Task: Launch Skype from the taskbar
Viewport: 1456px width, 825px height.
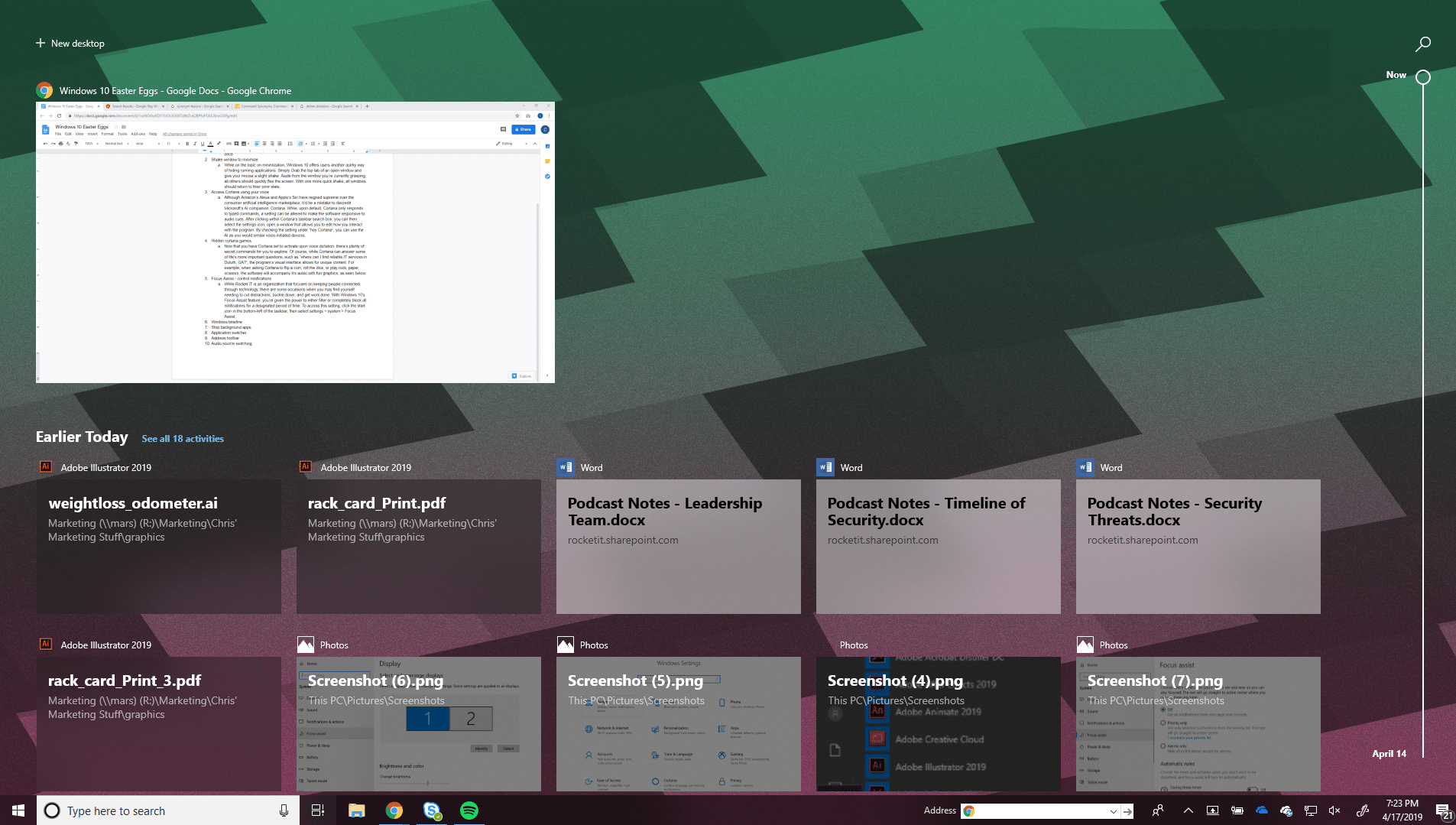Action: coord(432,810)
